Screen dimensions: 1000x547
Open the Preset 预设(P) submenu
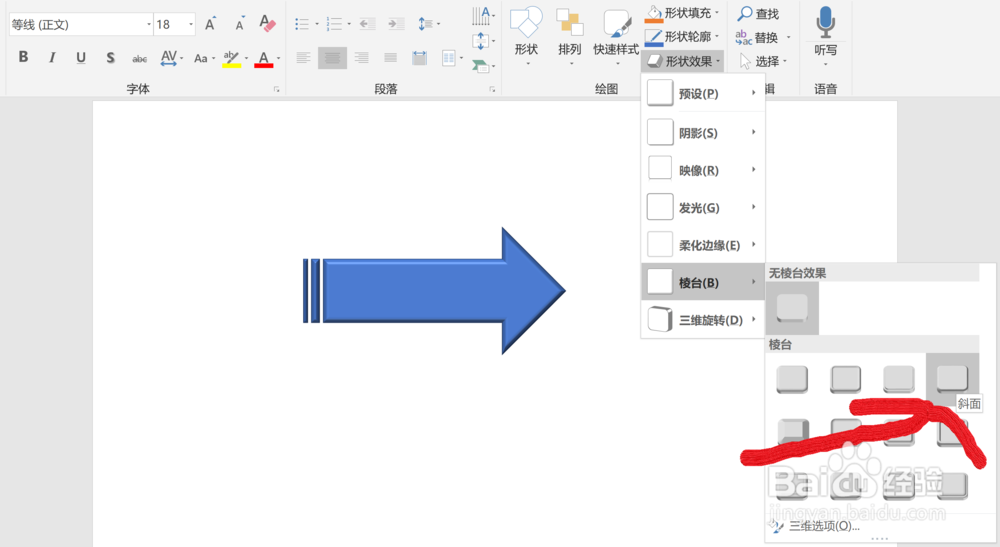[x=703, y=94]
